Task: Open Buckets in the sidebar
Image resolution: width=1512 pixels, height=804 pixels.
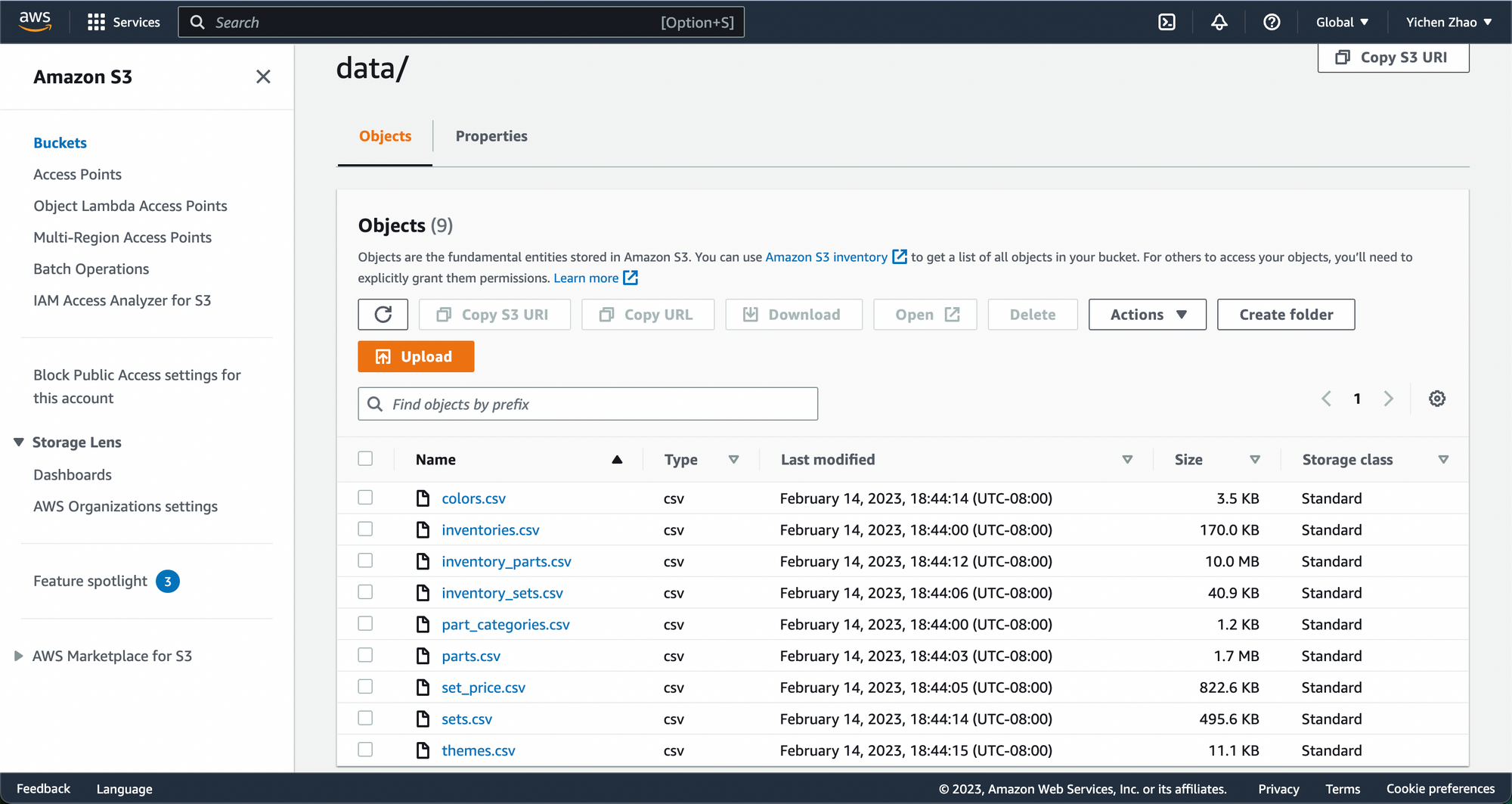Action: click(60, 142)
